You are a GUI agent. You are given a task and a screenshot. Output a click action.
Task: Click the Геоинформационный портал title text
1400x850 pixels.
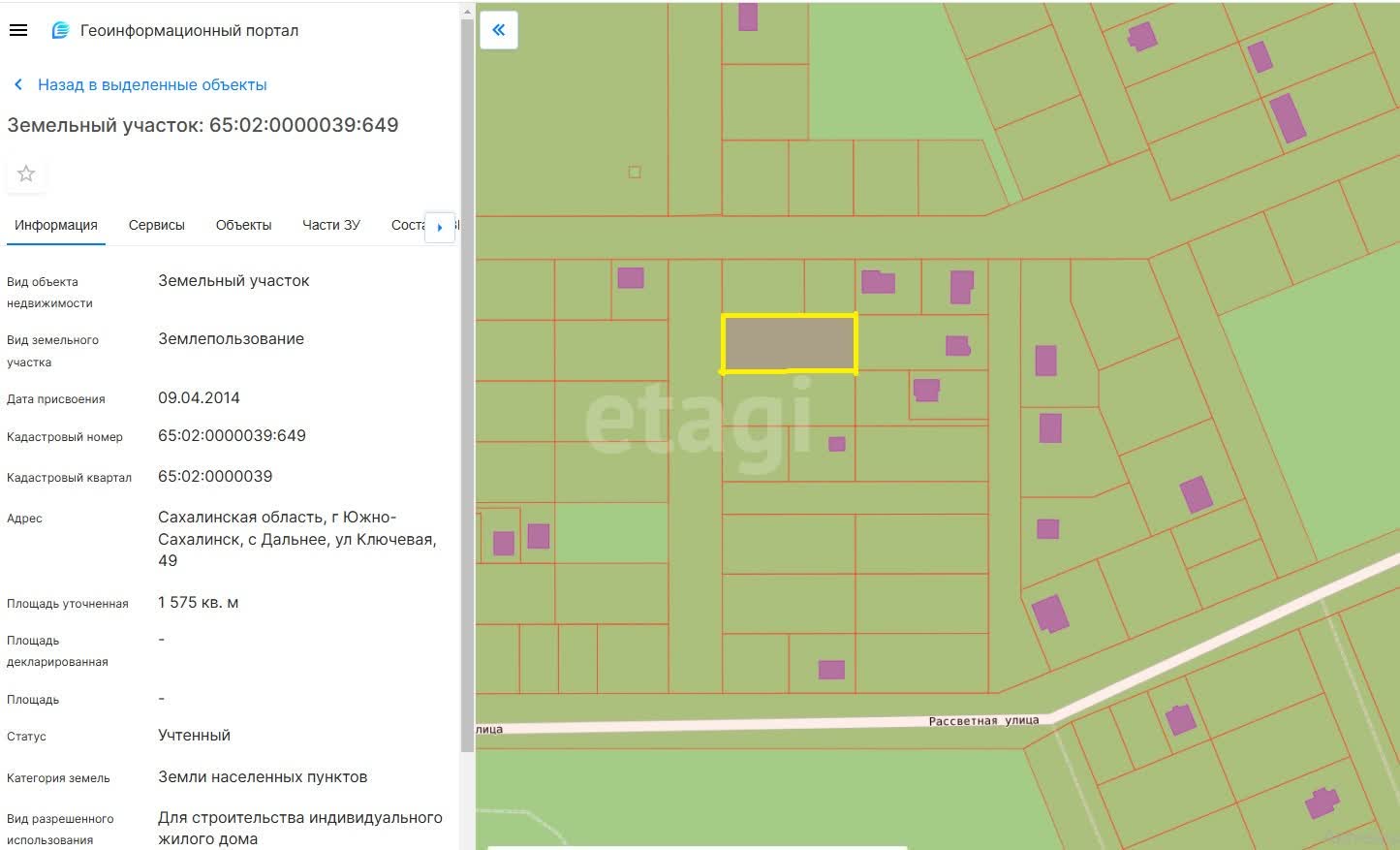pyautogui.click(x=189, y=30)
